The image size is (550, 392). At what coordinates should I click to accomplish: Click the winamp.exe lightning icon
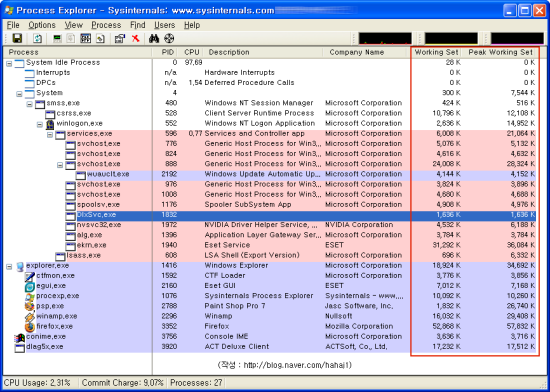[30, 317]
